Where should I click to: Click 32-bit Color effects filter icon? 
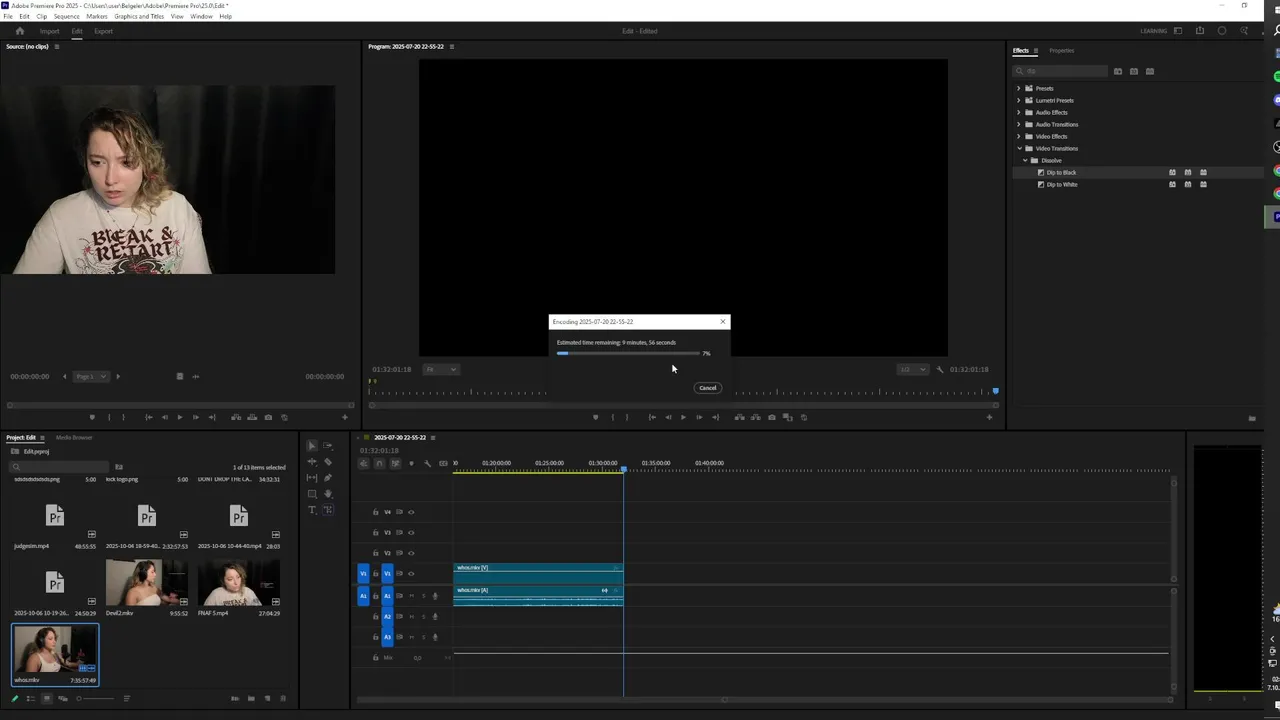(x=1134, y=71)
